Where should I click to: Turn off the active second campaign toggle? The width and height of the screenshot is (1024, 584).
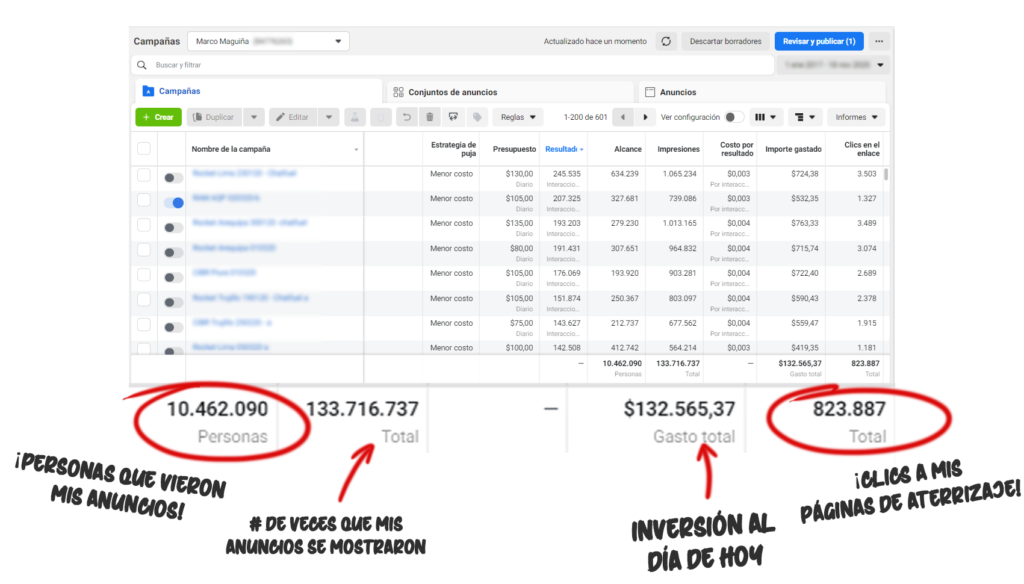click(x=174, y=202)
